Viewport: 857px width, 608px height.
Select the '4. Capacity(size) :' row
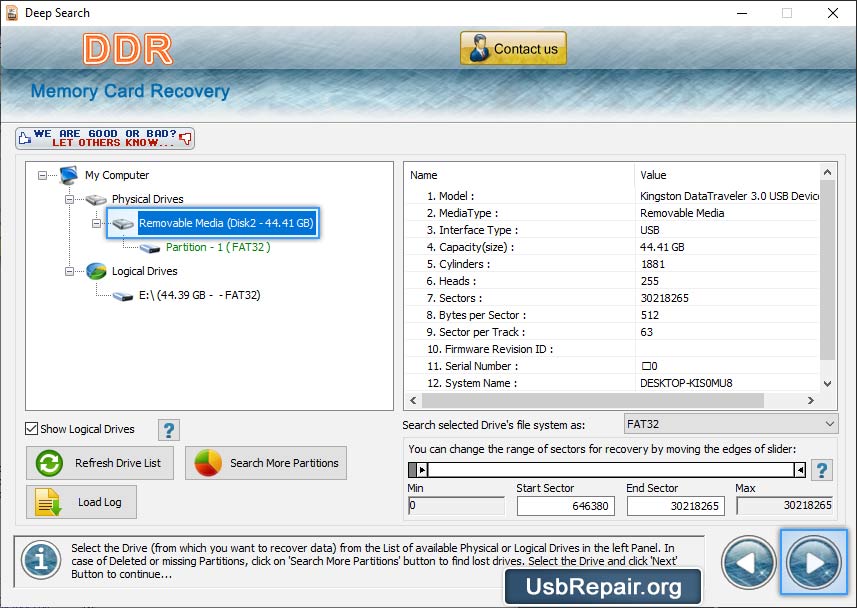(612, 247)
